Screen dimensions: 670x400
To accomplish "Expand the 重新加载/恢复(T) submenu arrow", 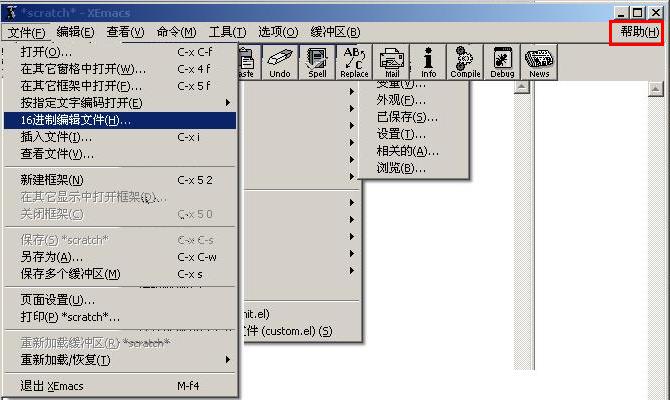I will coord(228,360).
